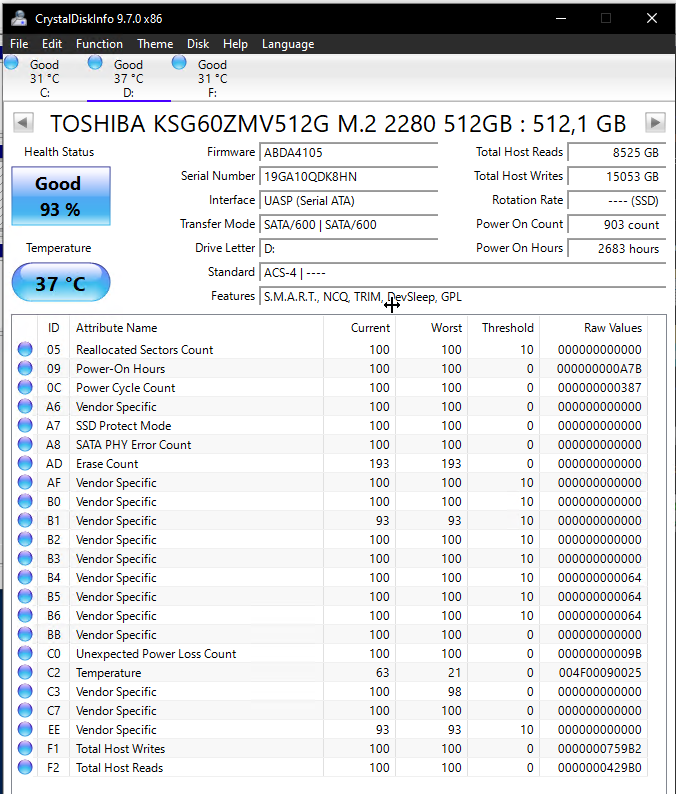Click the 37 °C temperature button
Viewport: 676px width, 794px height.
point(61,283)
